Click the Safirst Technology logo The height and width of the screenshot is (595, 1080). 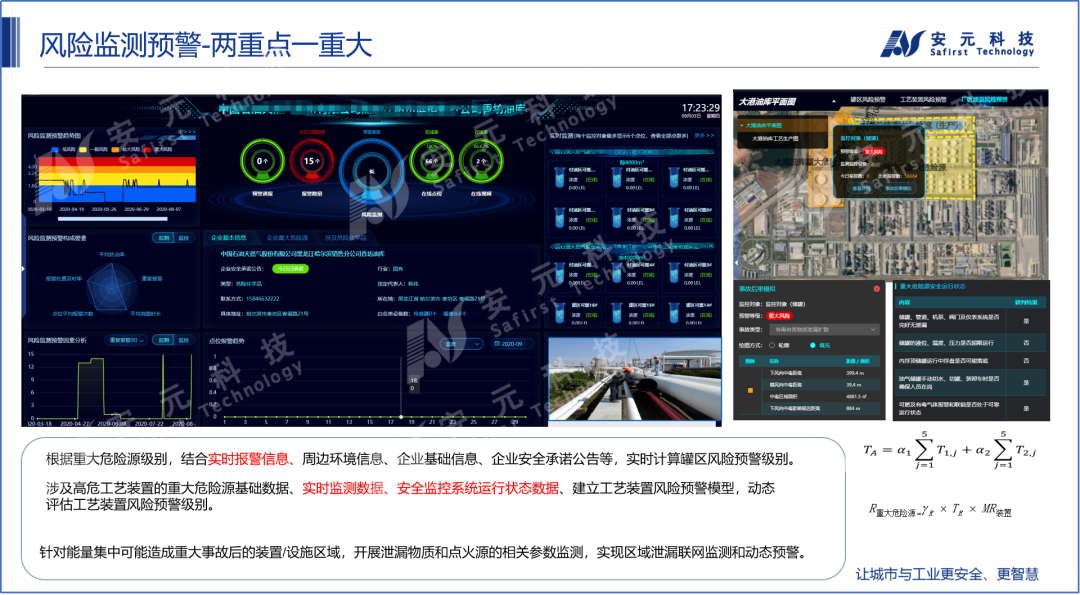957,43
